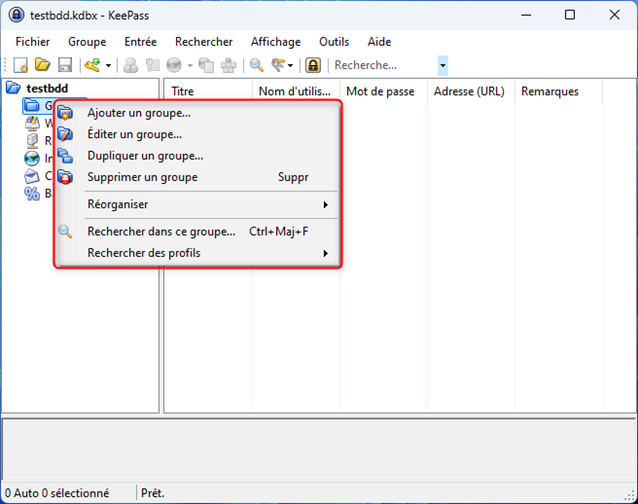Click the Open URL globe toolbar icon
This screenshot has height=504, width=638.
point(174,65)
